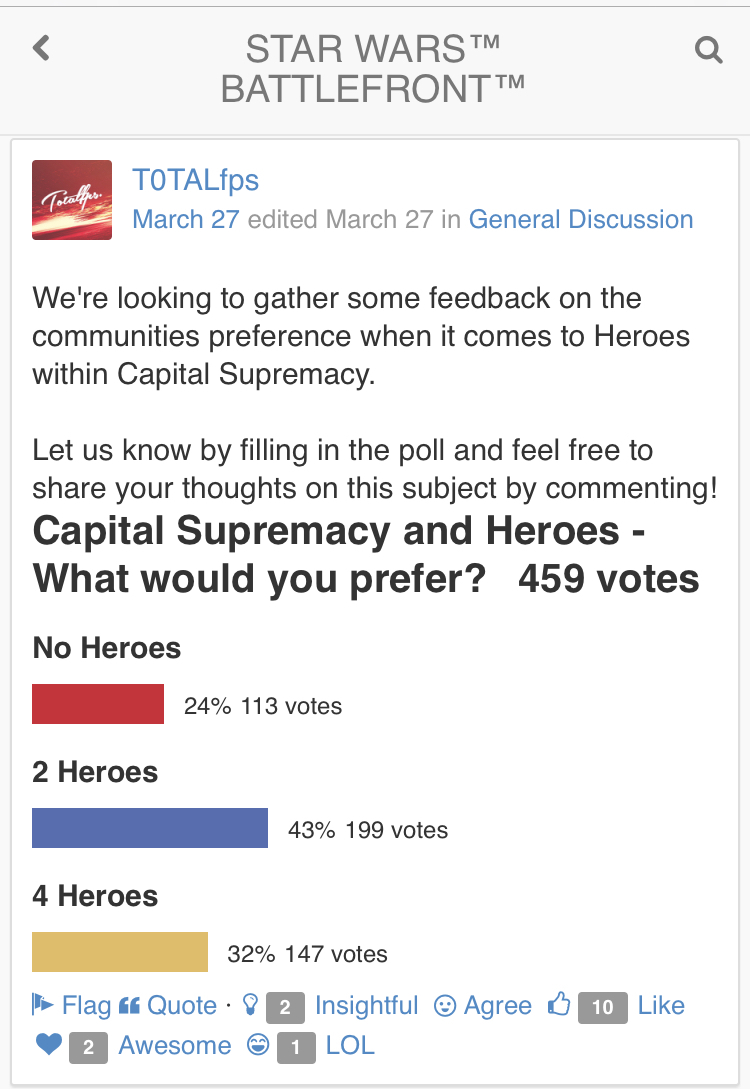
Task: Click the lightbulb Insightful icon
Action: (250, 1004)
